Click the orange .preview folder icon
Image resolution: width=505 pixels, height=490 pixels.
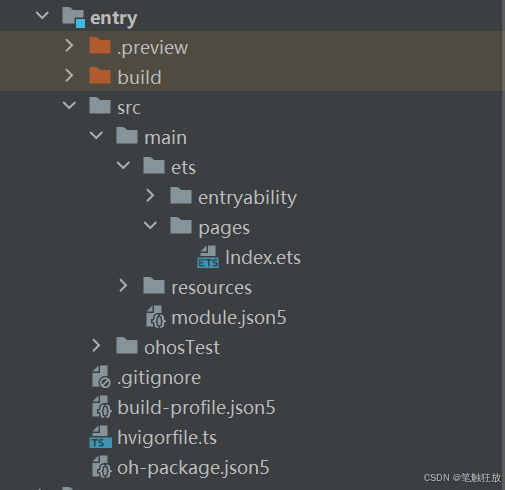tap(100, 46)
